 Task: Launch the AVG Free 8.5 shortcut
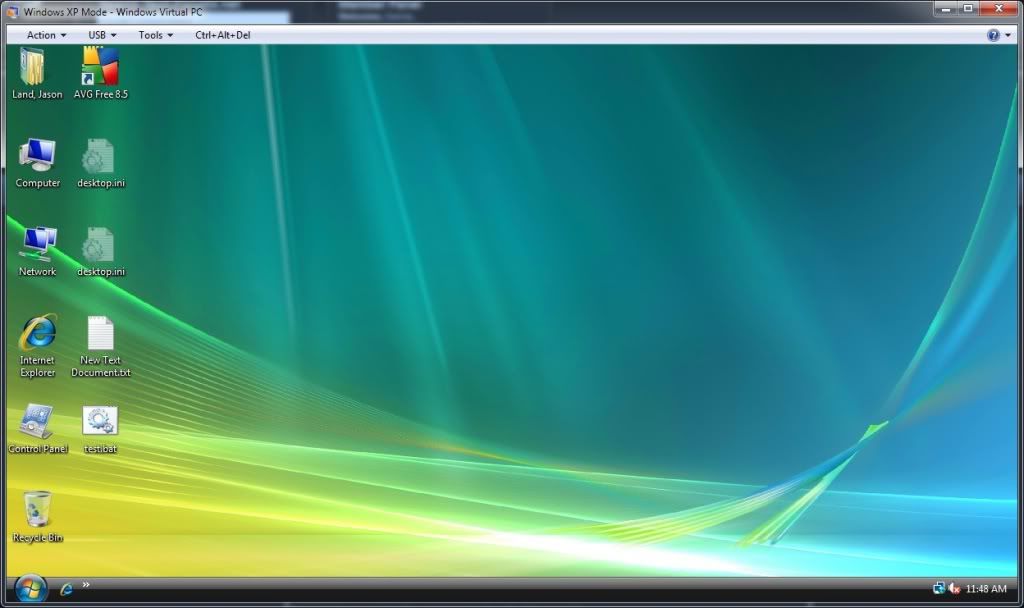(101, 74)
